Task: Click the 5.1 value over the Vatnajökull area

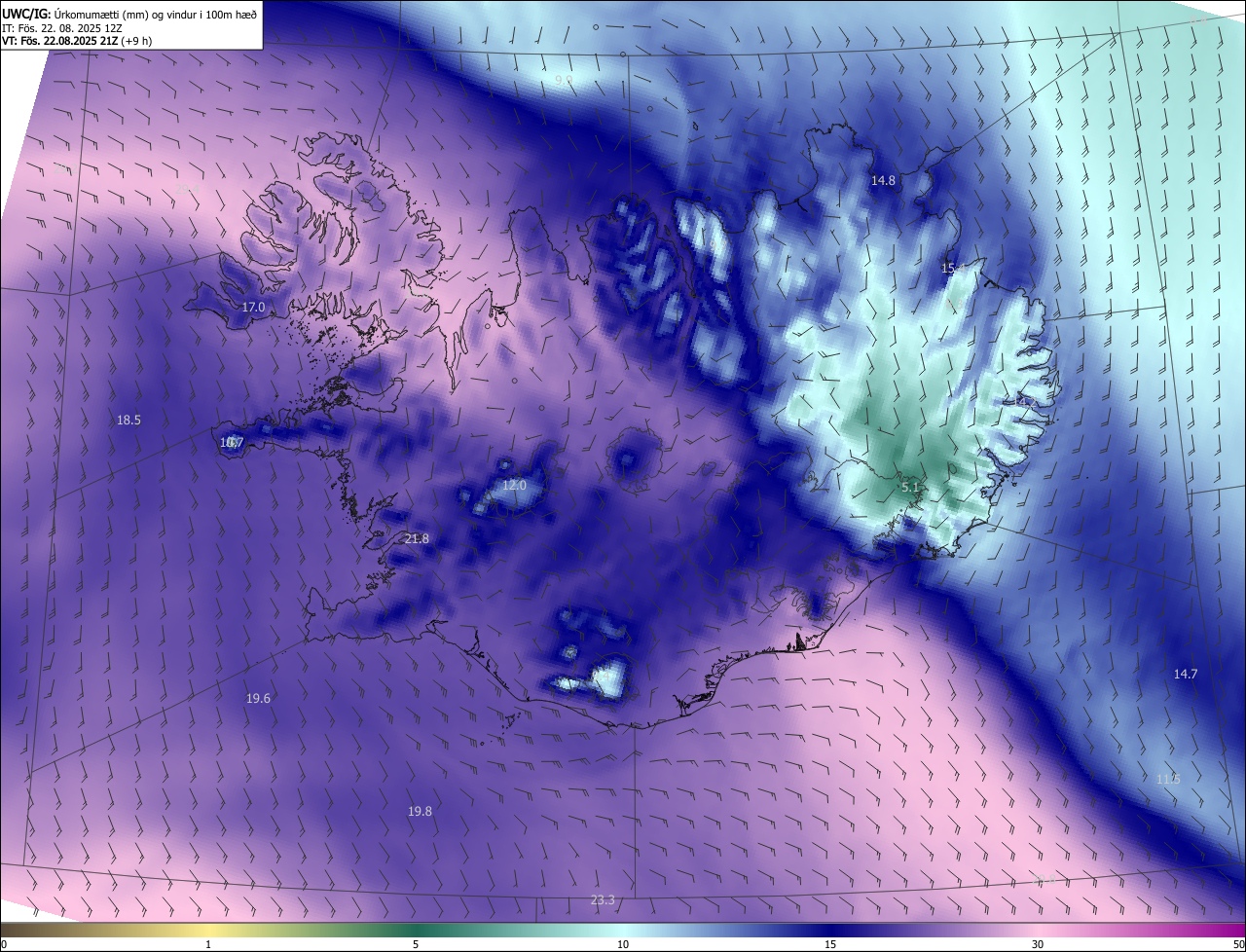Action: coord(910,487)
